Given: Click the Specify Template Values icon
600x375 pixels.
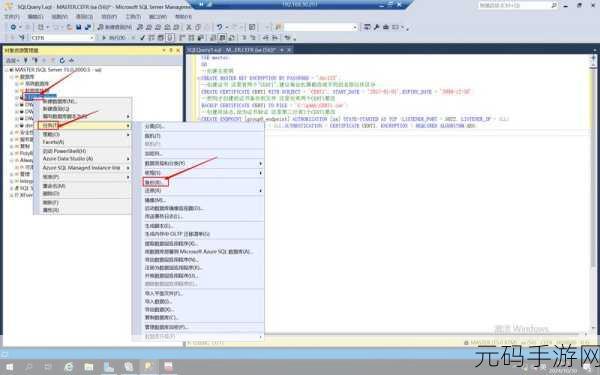Looking at the screenshot, I should 287,38.
